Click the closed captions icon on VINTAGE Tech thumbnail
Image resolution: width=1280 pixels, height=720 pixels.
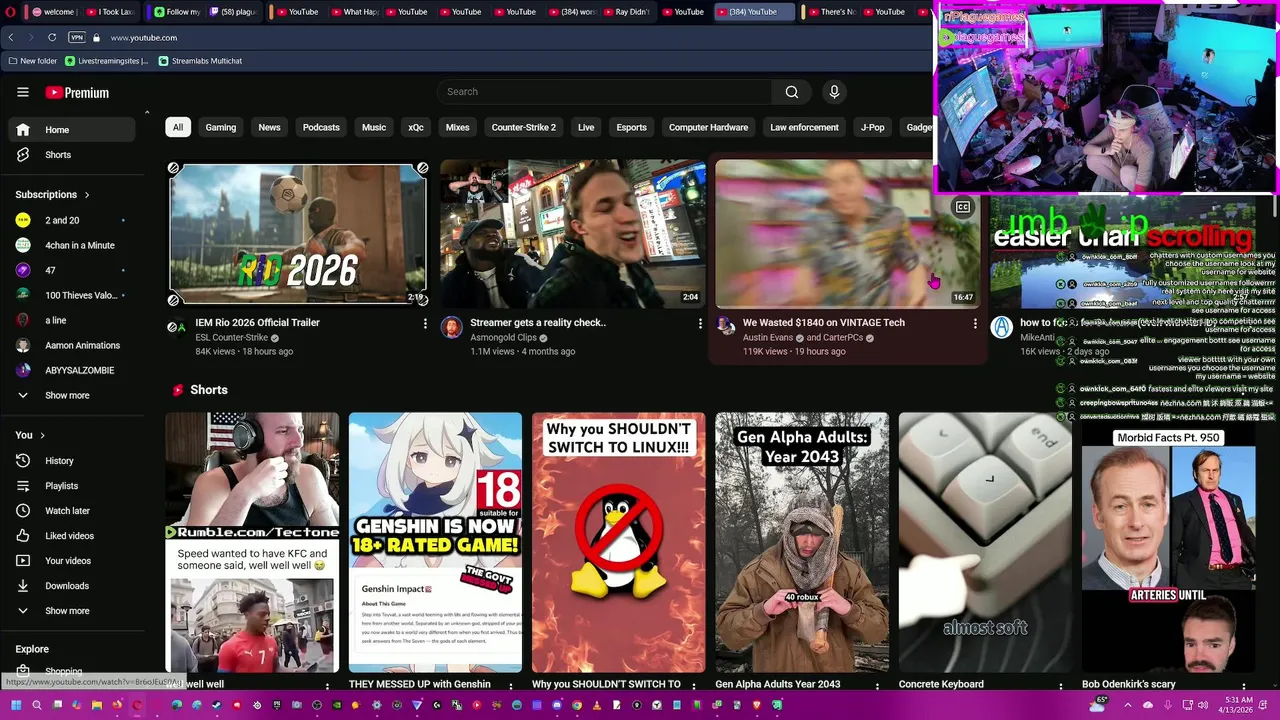962,207
